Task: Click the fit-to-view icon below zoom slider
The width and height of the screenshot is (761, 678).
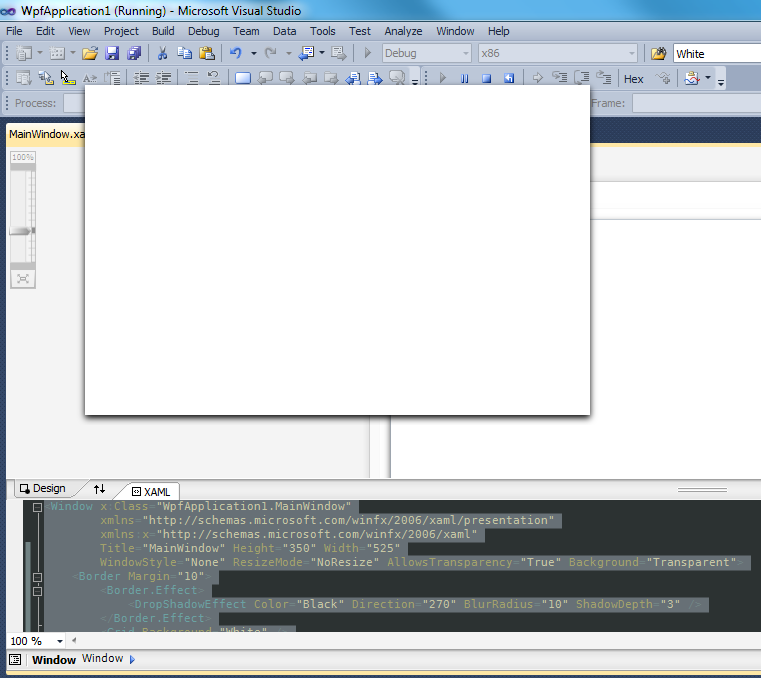Action: tap(23, 279)
